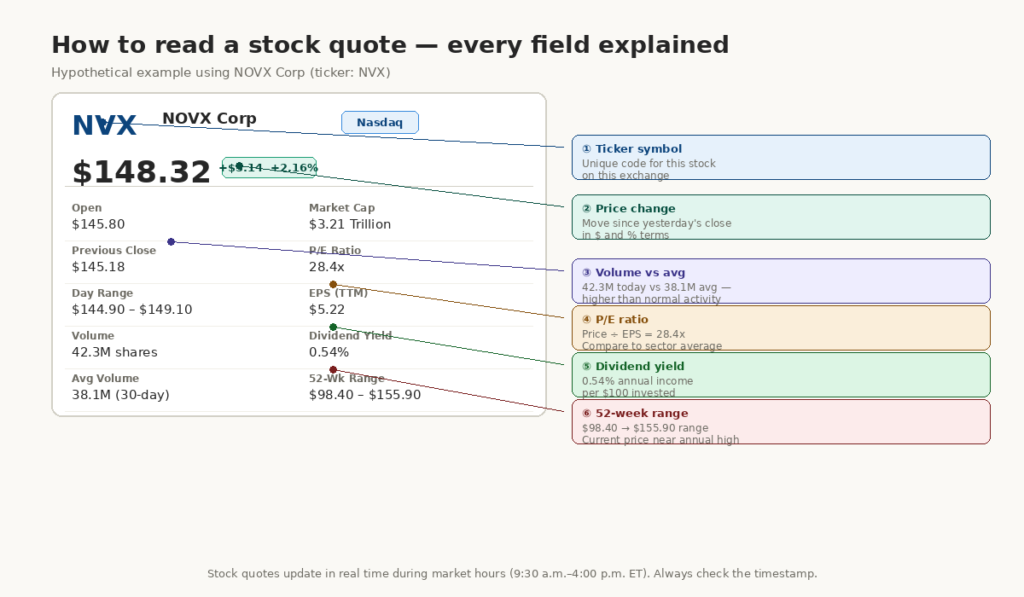Click the Dividend Yield value 0.54%
This screenshot has height=597, width=1024.
coord(328,352)
